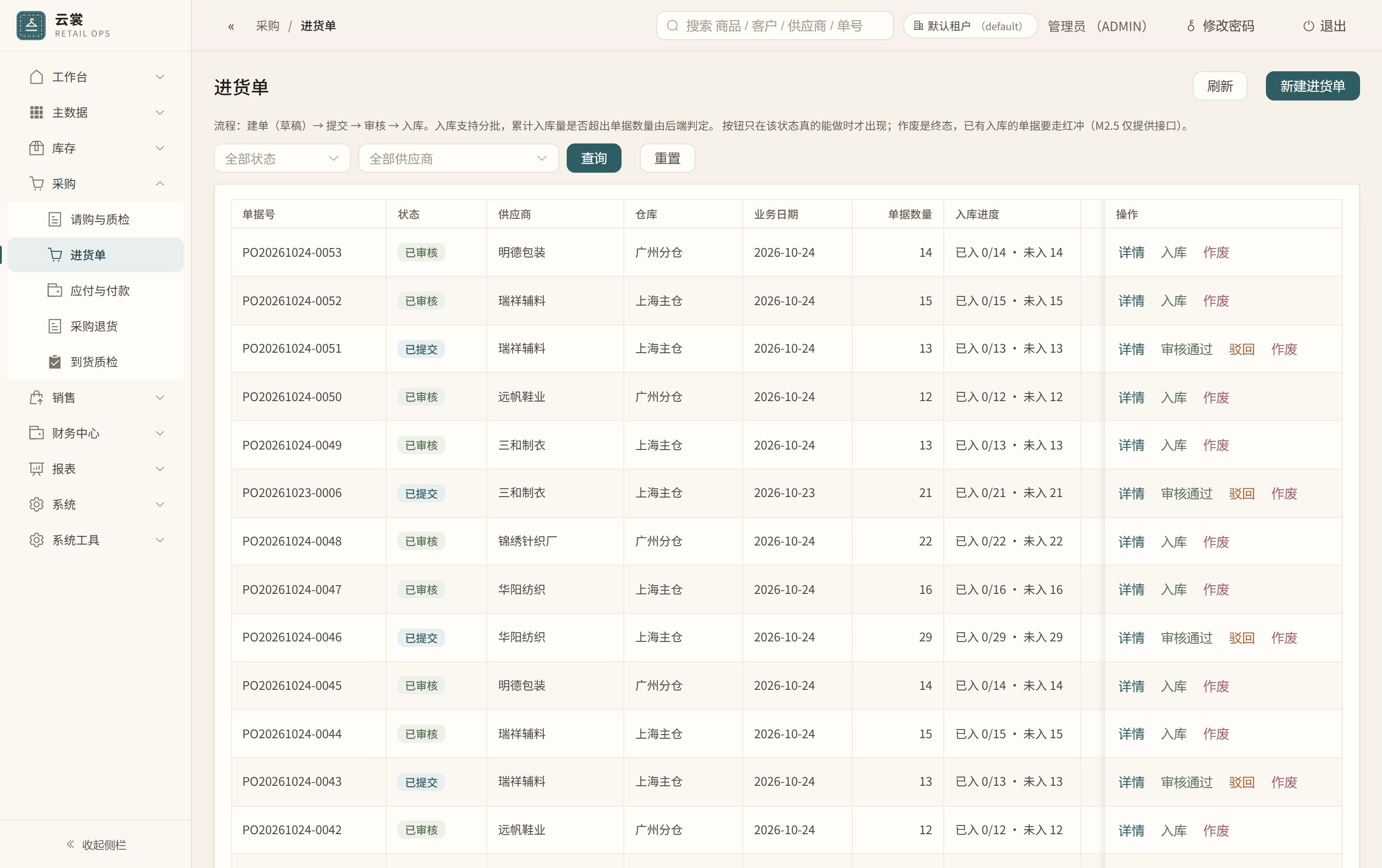Click 作废 for PO20261024-0050

coord(1216,397)
